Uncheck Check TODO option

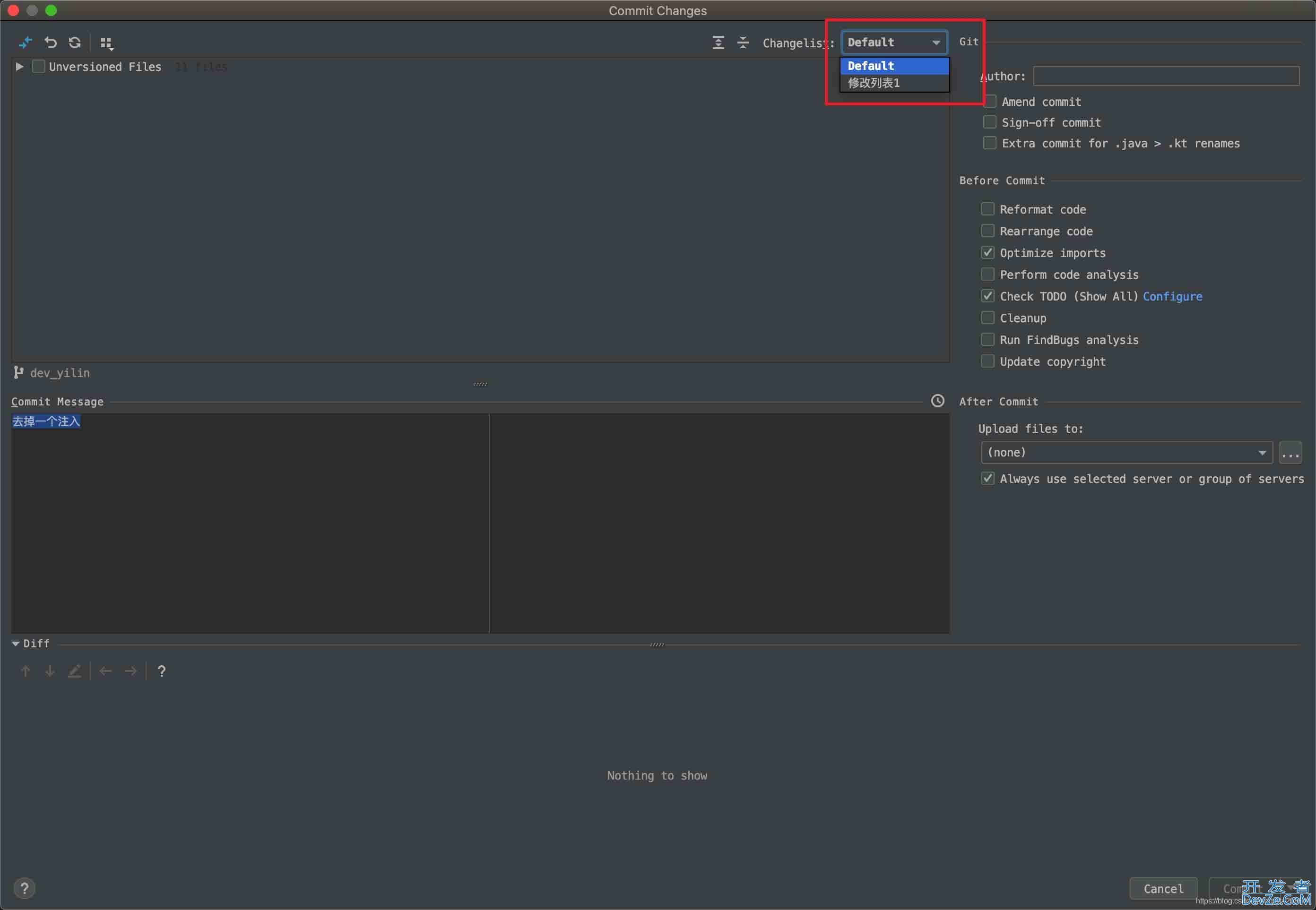coord(987,296)
